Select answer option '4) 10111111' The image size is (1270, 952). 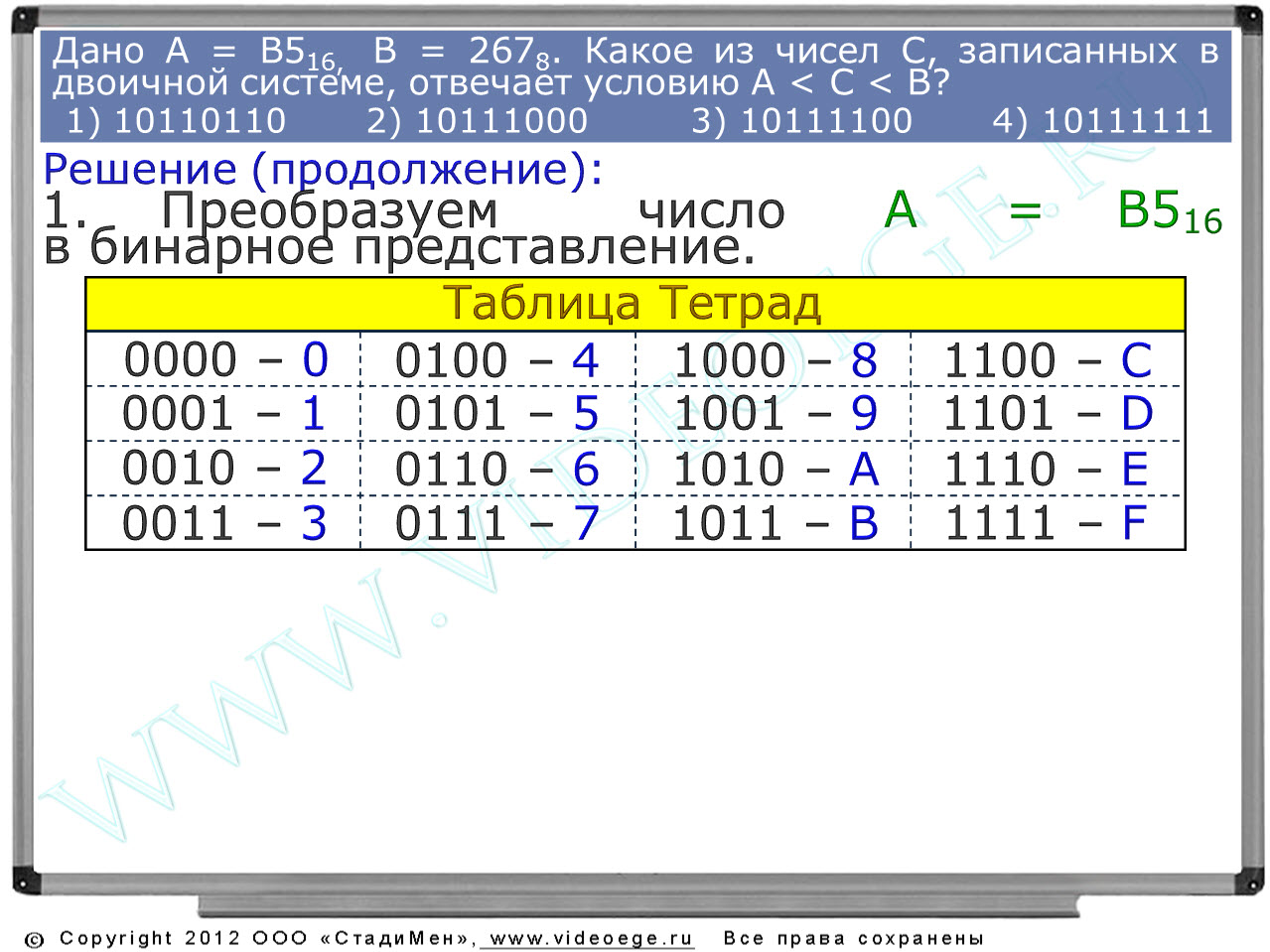point(1103,121)
